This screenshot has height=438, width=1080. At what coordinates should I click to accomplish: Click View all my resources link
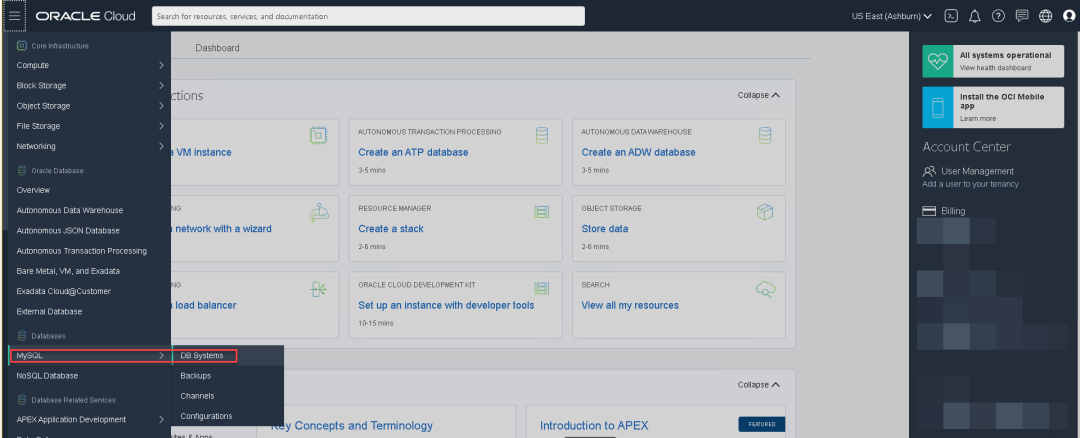[x=630, y=305]
